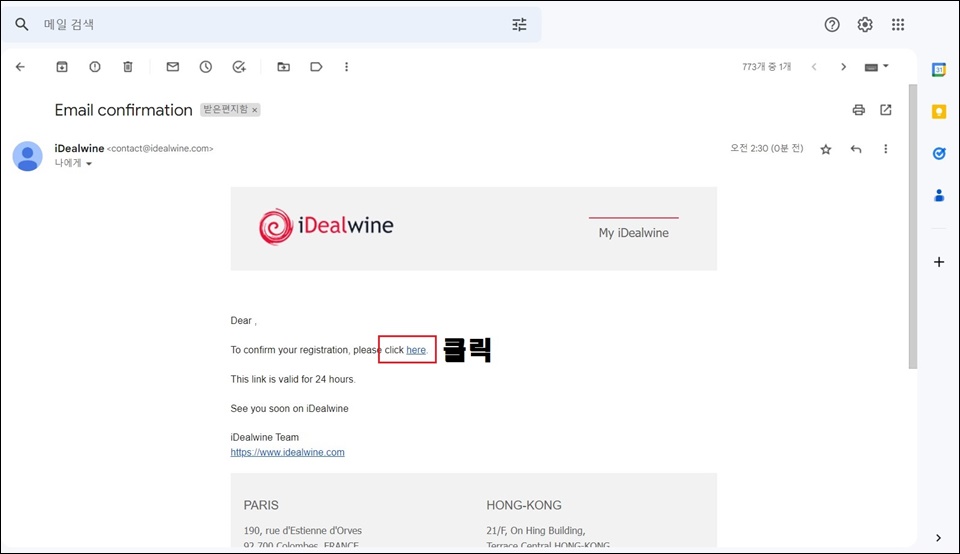Screen dimensions: 960x554
Task: Go back to inbox arrow
Action: (x=20, y=67)
